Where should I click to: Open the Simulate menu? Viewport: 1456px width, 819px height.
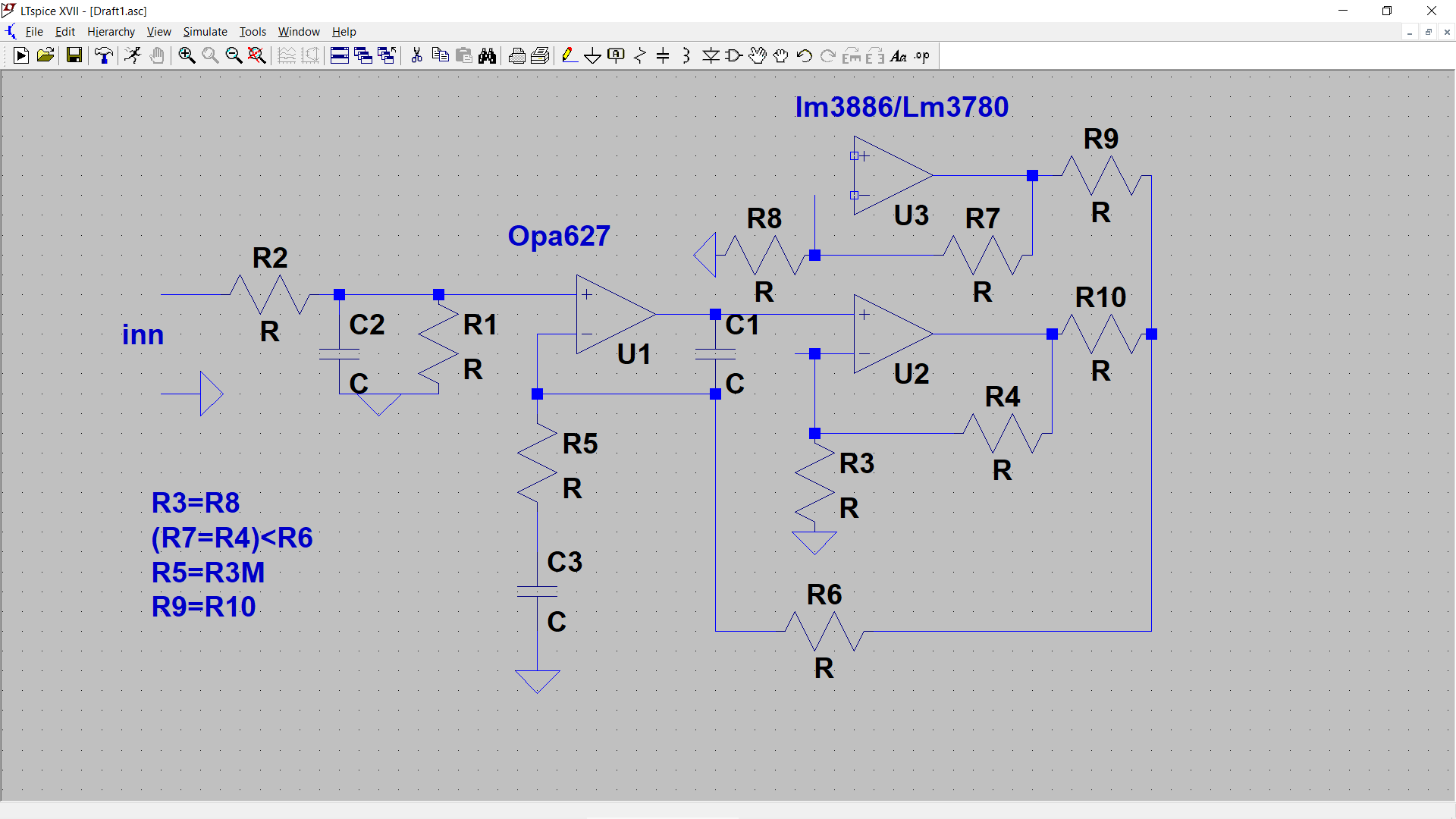click(x=205, y=31)
